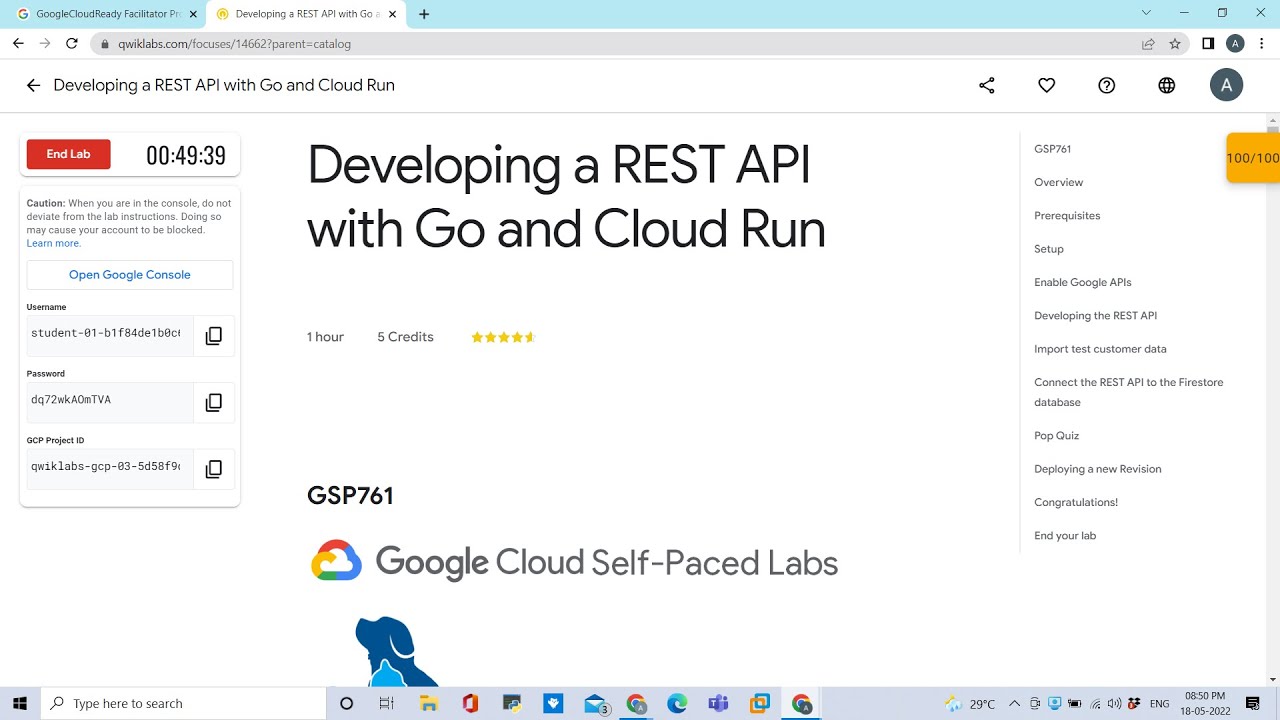Copy the Password with its copy icon
1280x720 pixels.
(214, 402)
